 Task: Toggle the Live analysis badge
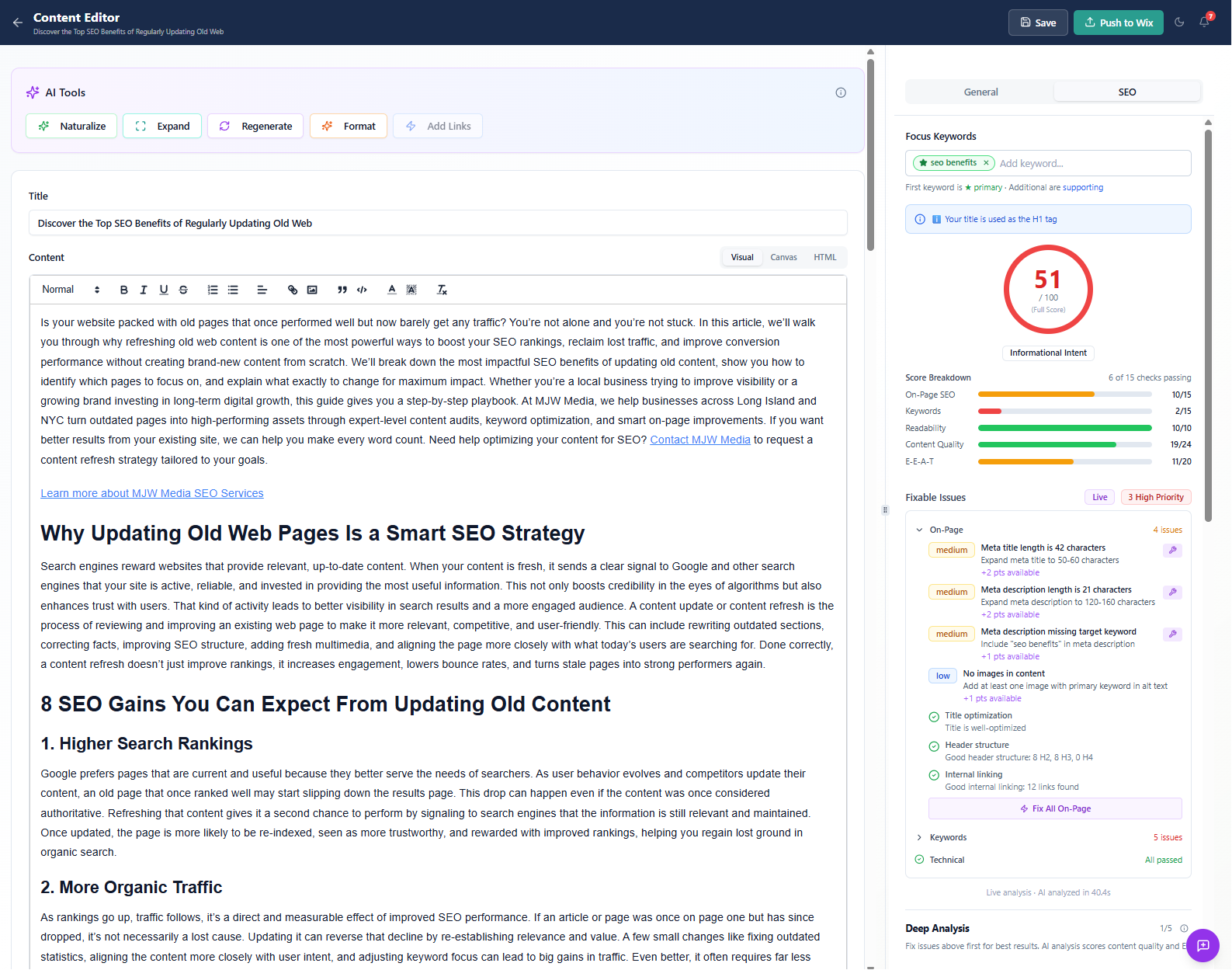tap(1099, 497)
